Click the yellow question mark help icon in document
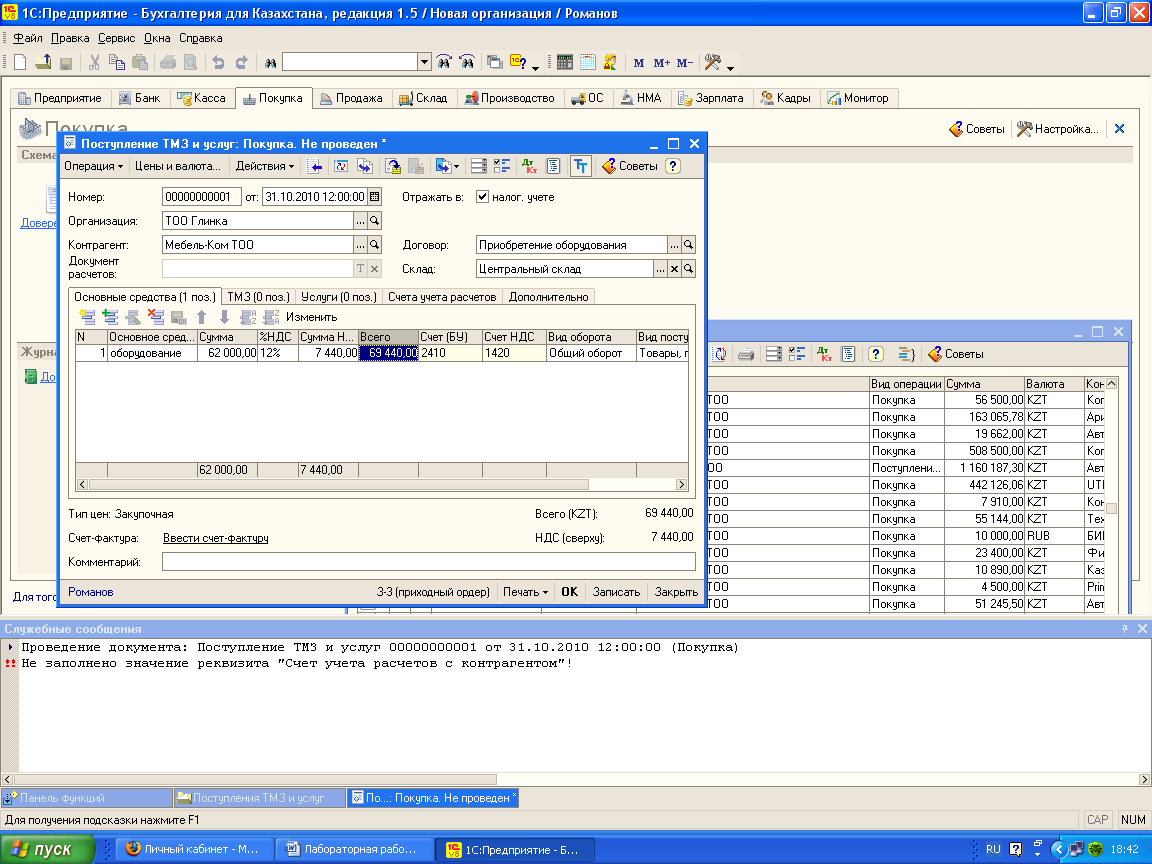 pyautogui.click(x=672, y=166)
